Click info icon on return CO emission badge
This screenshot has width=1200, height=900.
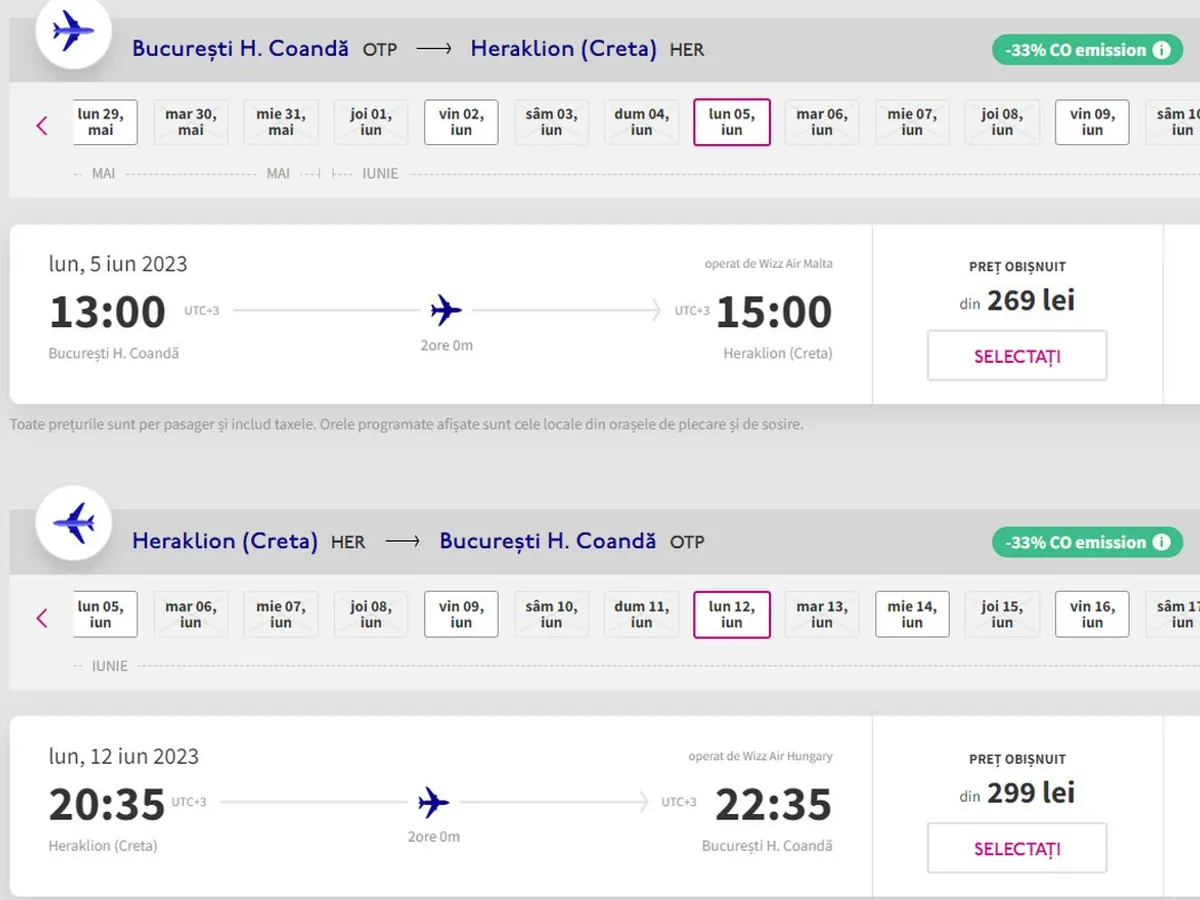click(x=1161, y=542)
